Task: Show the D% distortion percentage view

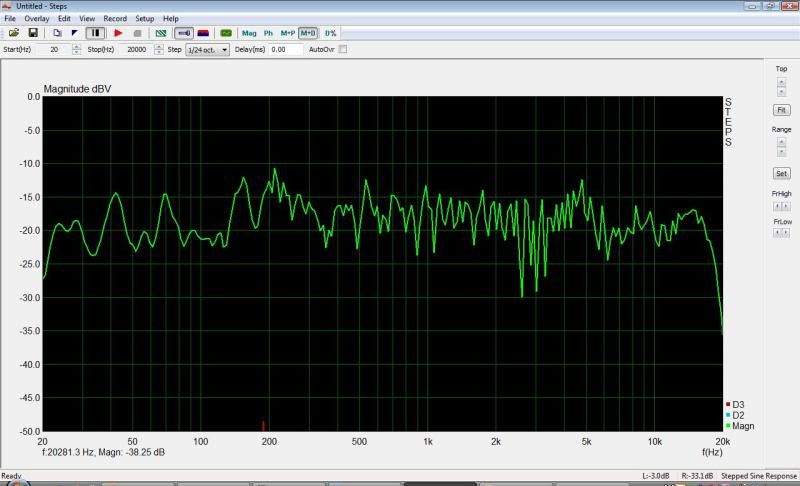Action: coord(330,33)
